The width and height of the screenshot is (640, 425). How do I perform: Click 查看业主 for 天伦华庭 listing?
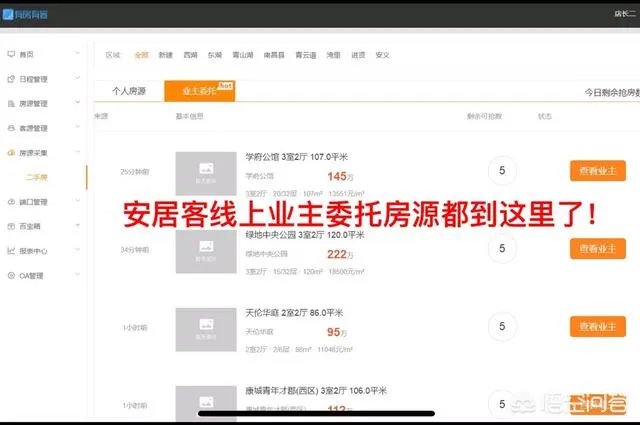pyautogui.click(x=598, y=327)
